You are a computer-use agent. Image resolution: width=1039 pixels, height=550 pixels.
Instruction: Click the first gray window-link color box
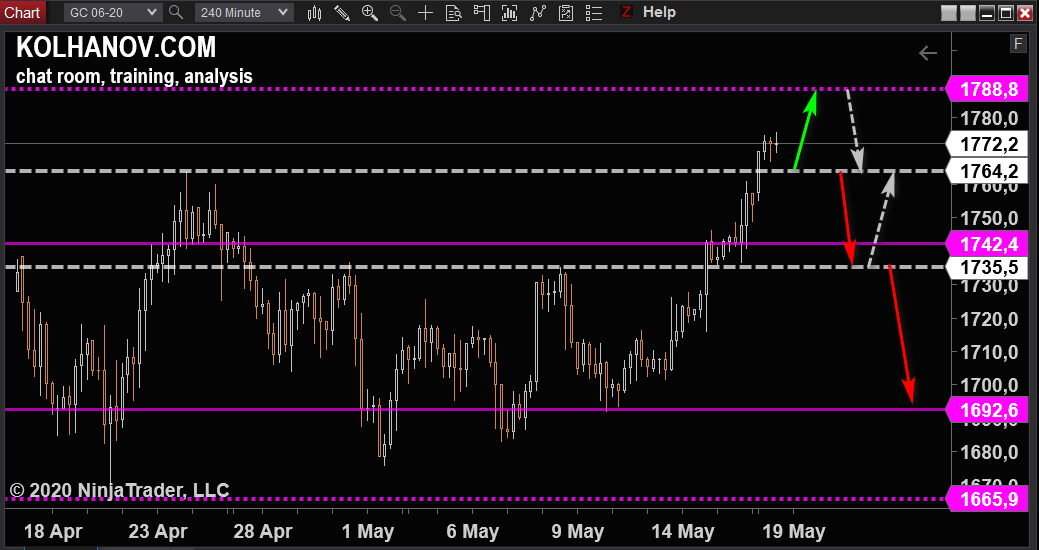click(949, 13)
